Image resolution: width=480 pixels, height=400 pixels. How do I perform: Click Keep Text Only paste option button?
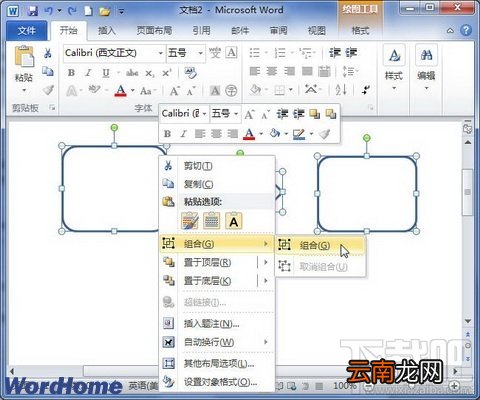pyautogui.click(x=234, y=221)
